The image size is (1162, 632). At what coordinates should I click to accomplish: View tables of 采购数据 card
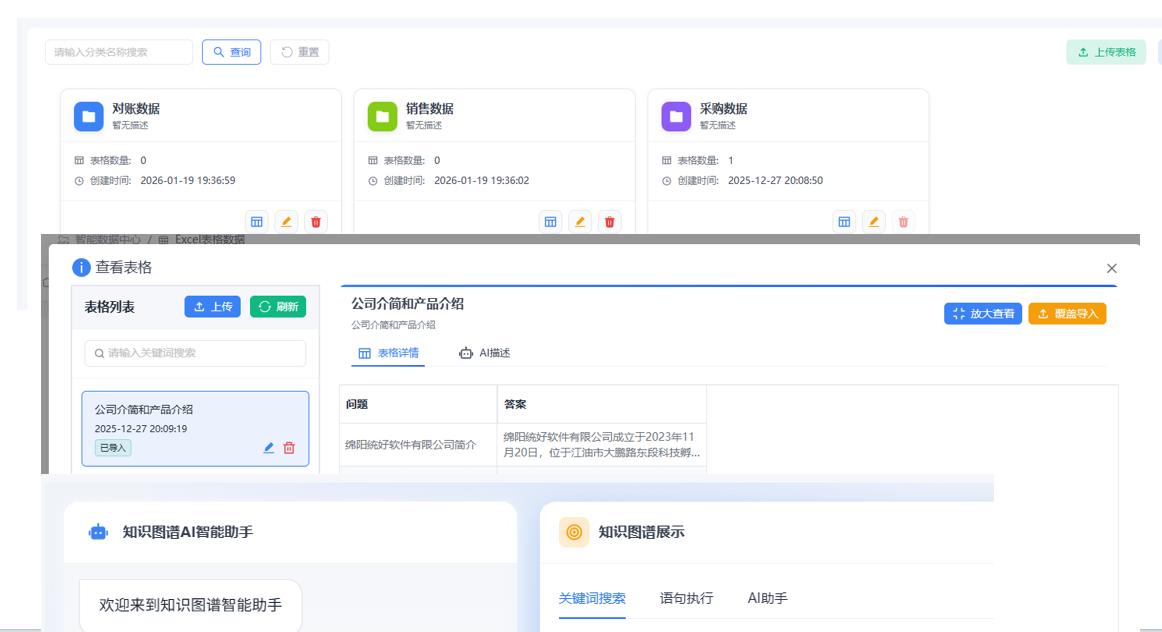coord(844,222)
